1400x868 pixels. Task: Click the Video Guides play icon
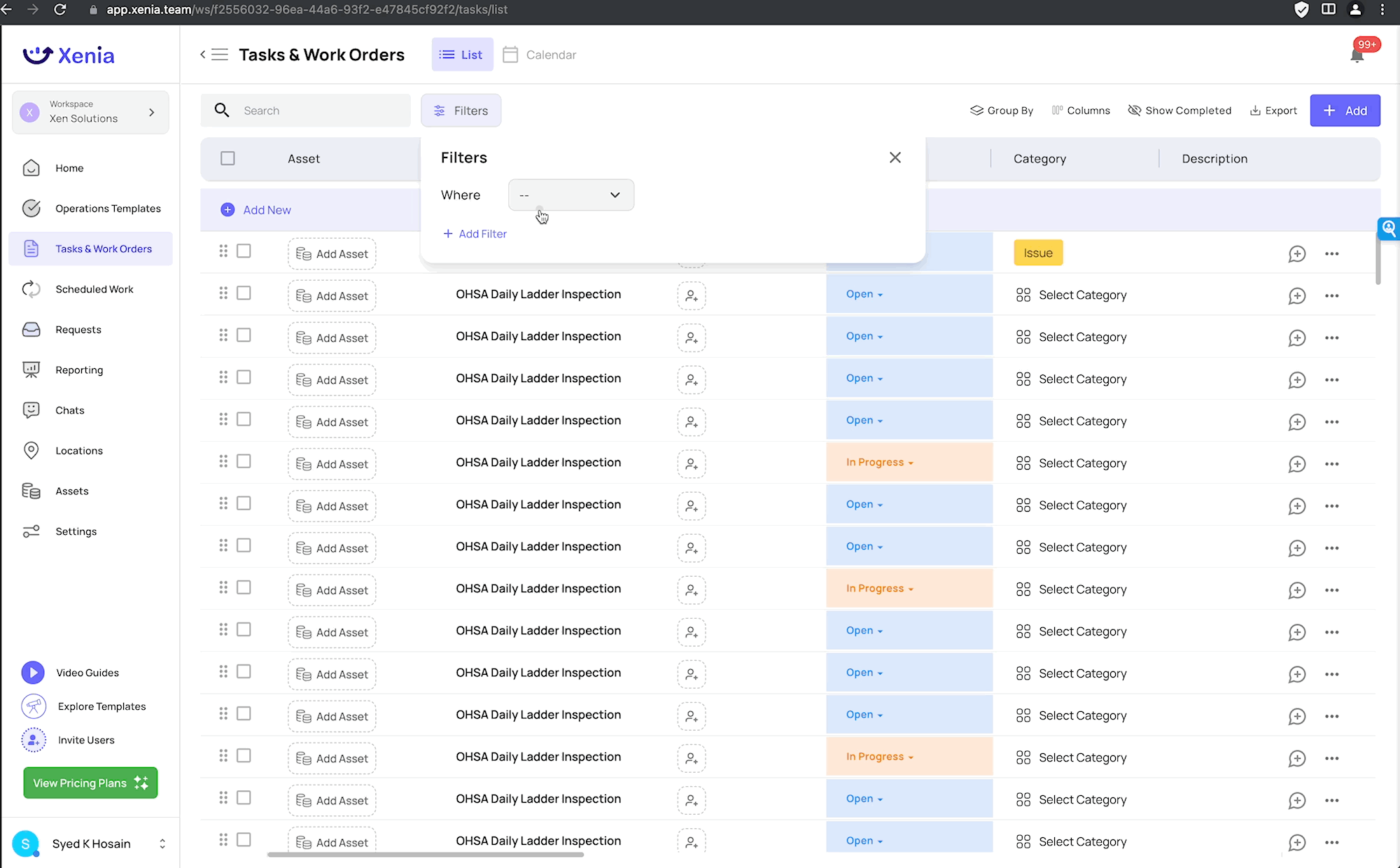tap(33, 673)
